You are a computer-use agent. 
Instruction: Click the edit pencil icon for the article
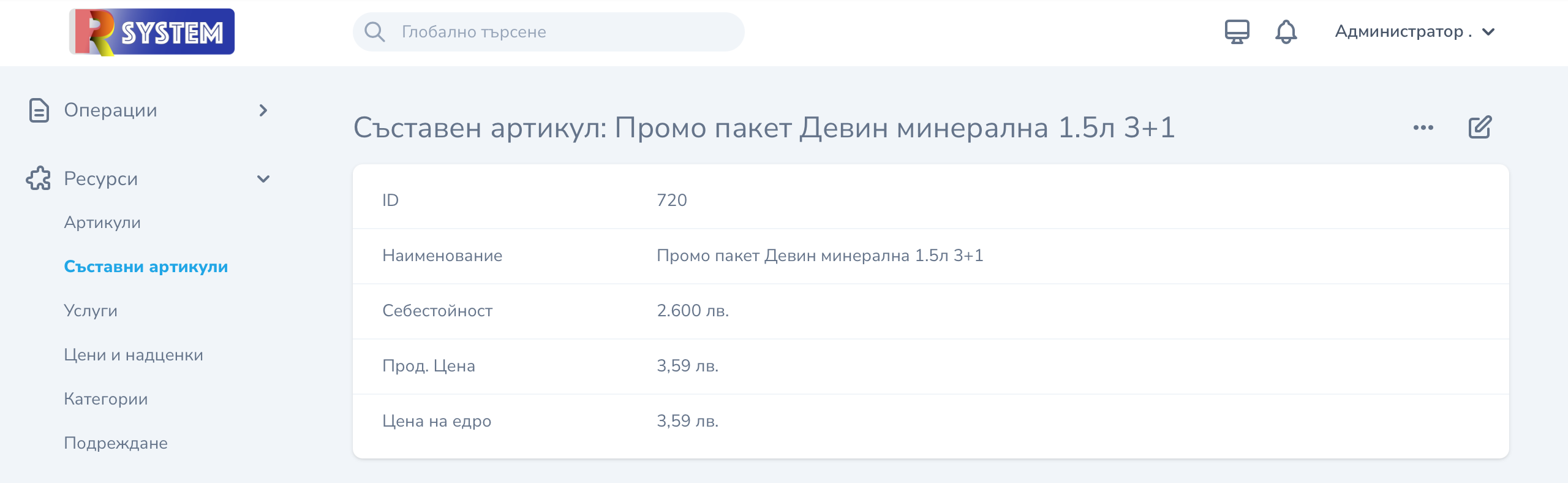click(1480, 127)
